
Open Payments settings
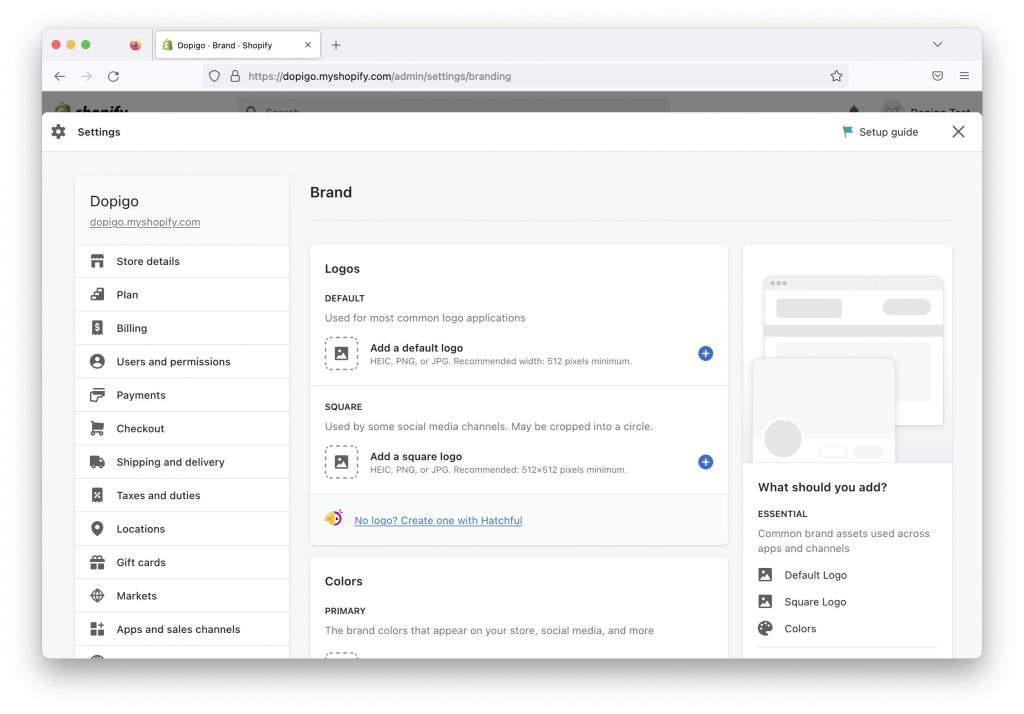[182, 395]
